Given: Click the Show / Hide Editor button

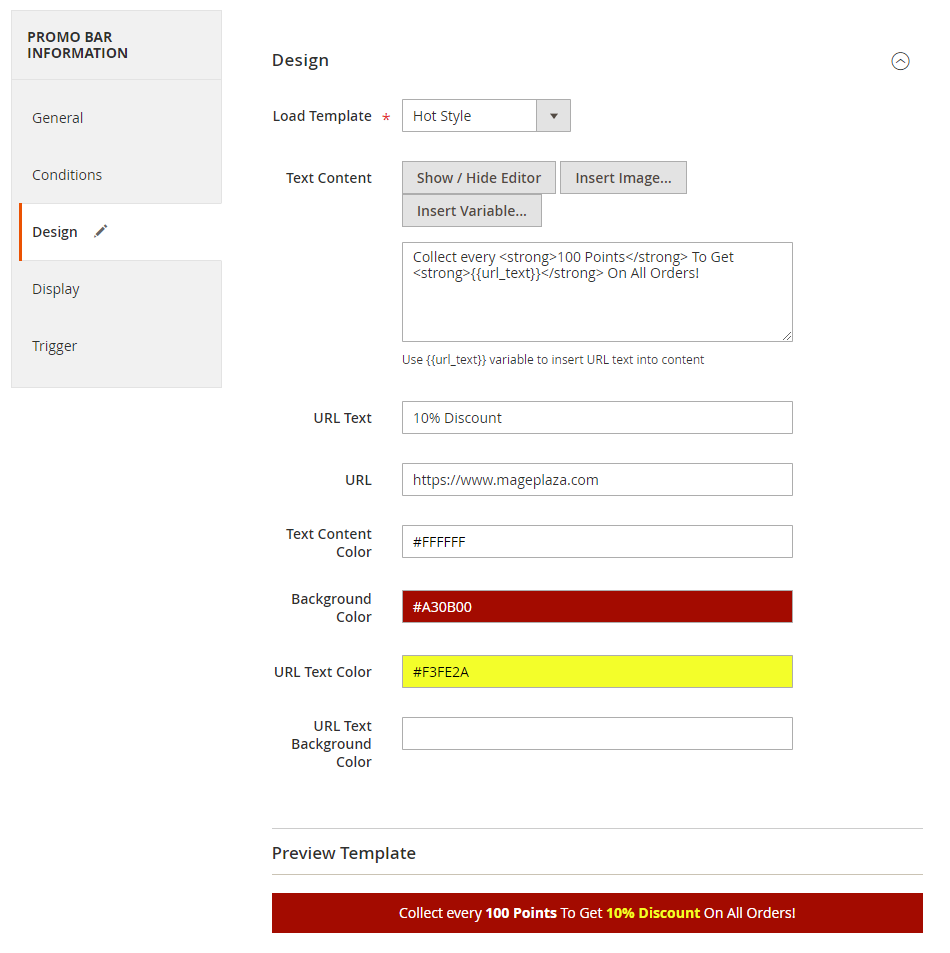Looking at the screenshot, I should point(478,177).
